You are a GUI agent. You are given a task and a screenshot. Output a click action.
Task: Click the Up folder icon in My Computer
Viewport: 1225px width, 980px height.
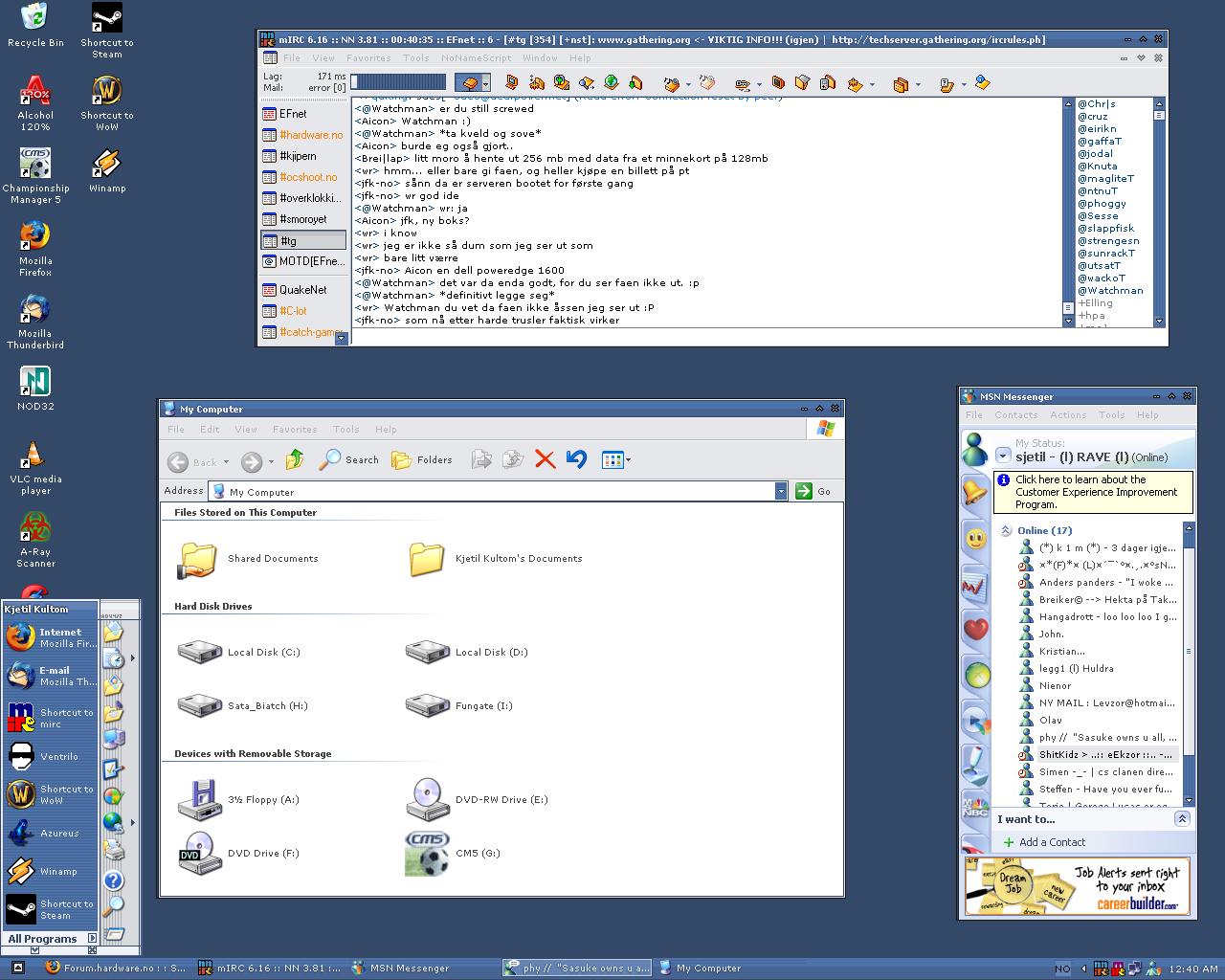295,460
